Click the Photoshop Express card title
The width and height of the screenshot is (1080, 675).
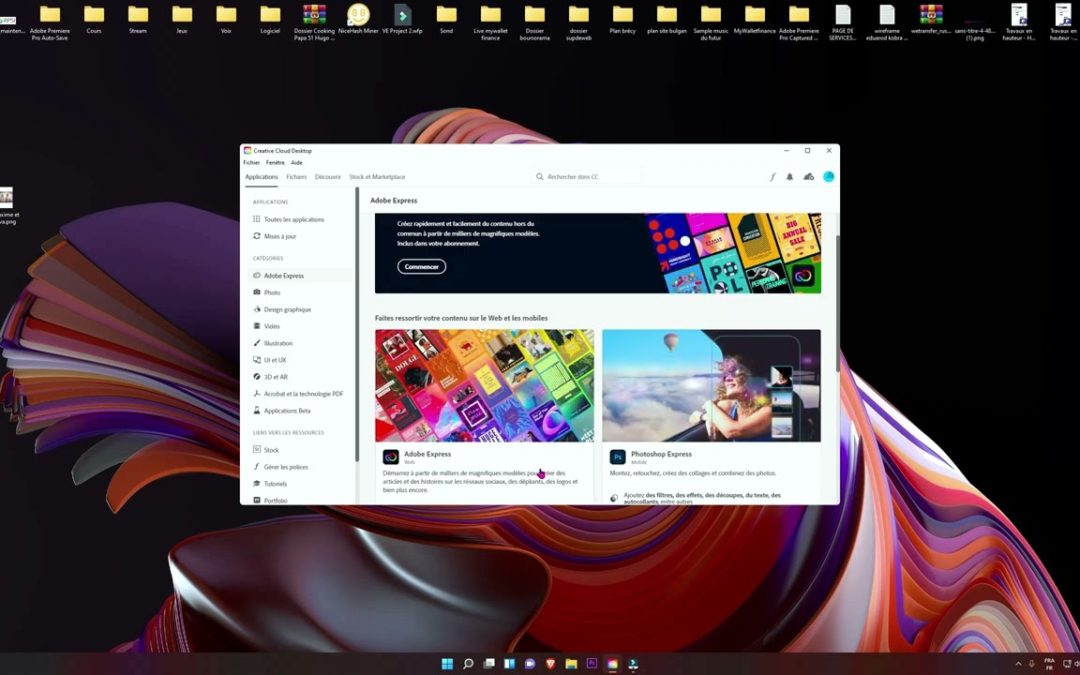pos(661,454)
